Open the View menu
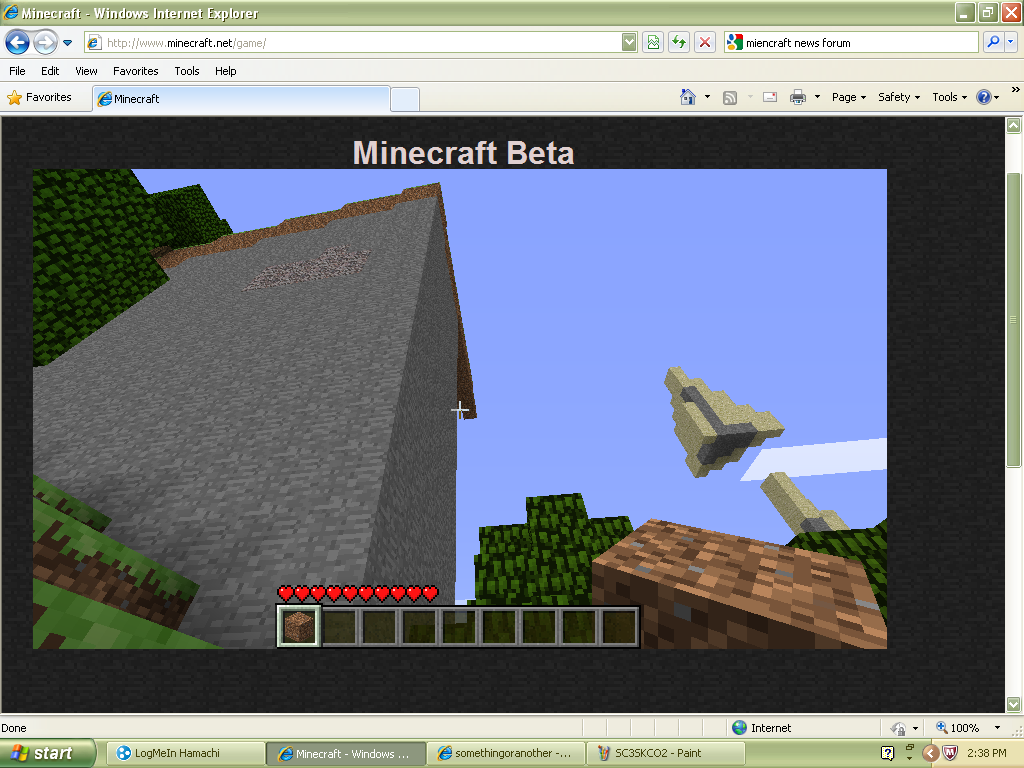Image resolution: width=1024 pixels, height=768 pixels. (x=86, y=71)
